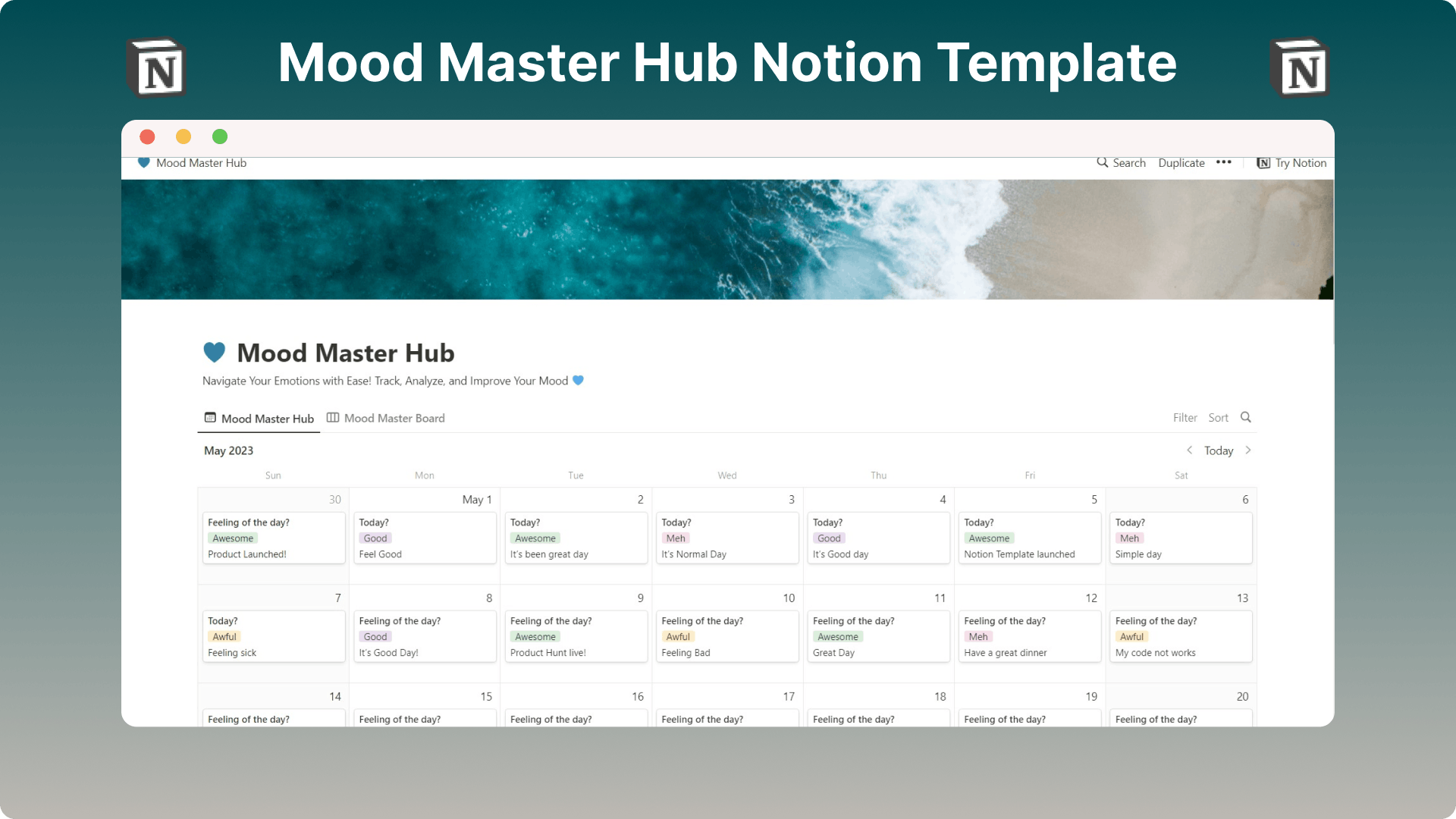Click the Meh tag on May 12
1456x819 pixels.
coord(978,637)
